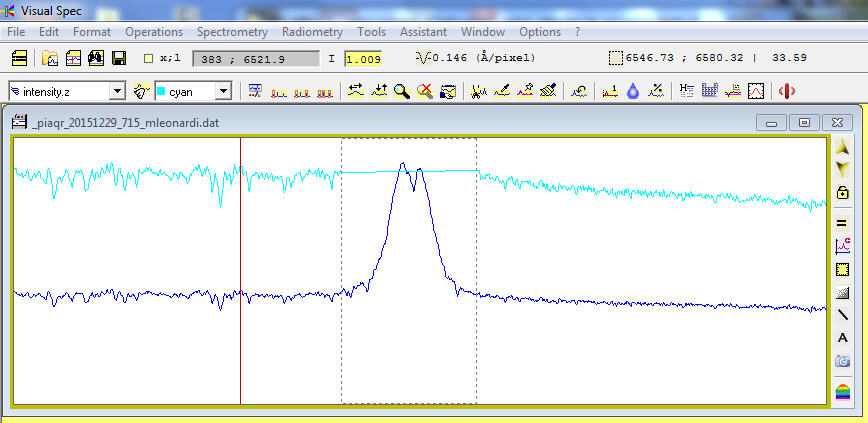Click the red bracket marker icon
Viewport: 868px width, 423px height.
pyautogui.click(x=787, y=91)
